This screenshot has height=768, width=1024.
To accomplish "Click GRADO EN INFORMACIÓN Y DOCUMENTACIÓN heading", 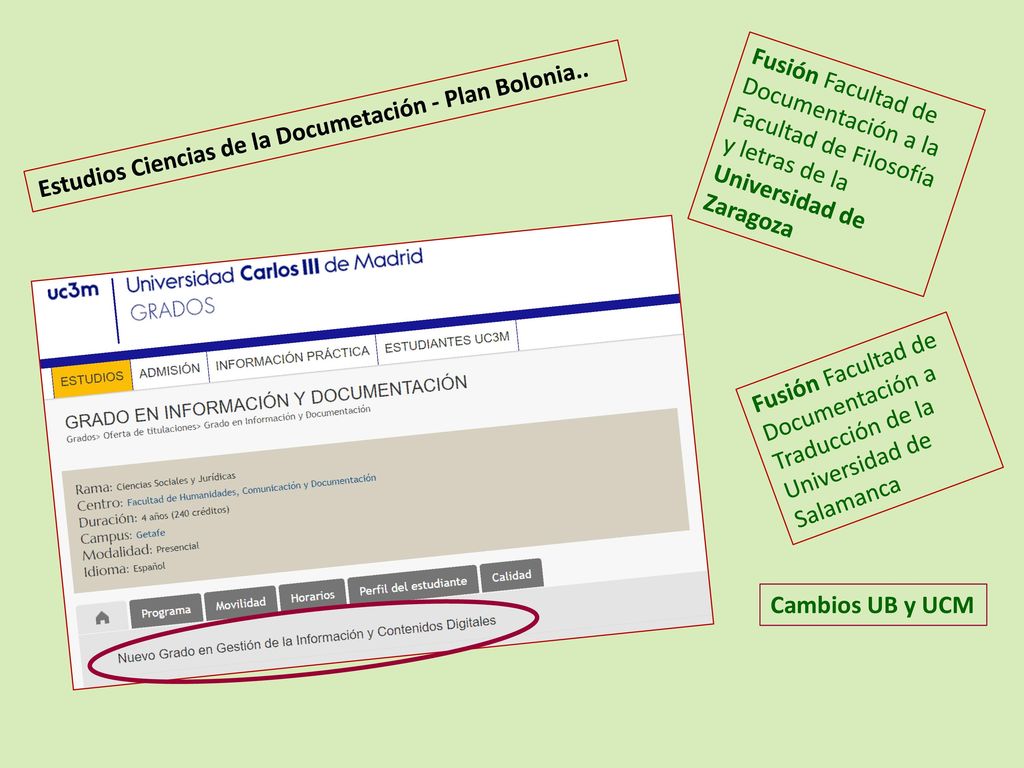I will 266,402.
